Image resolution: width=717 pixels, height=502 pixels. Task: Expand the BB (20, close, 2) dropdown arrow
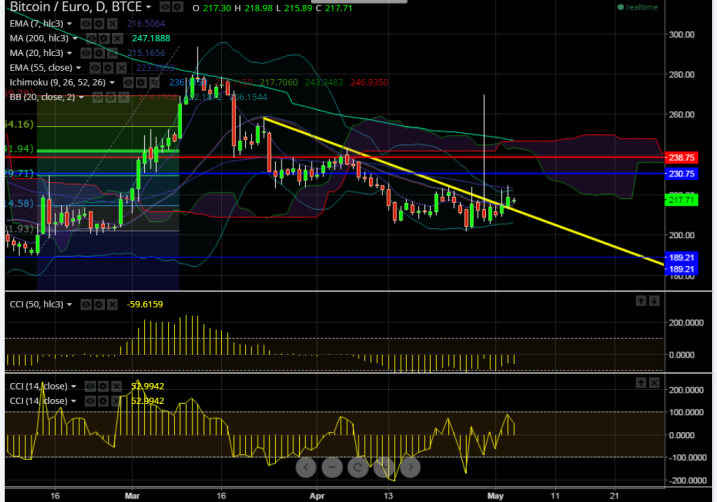click(x=81, y=97)
